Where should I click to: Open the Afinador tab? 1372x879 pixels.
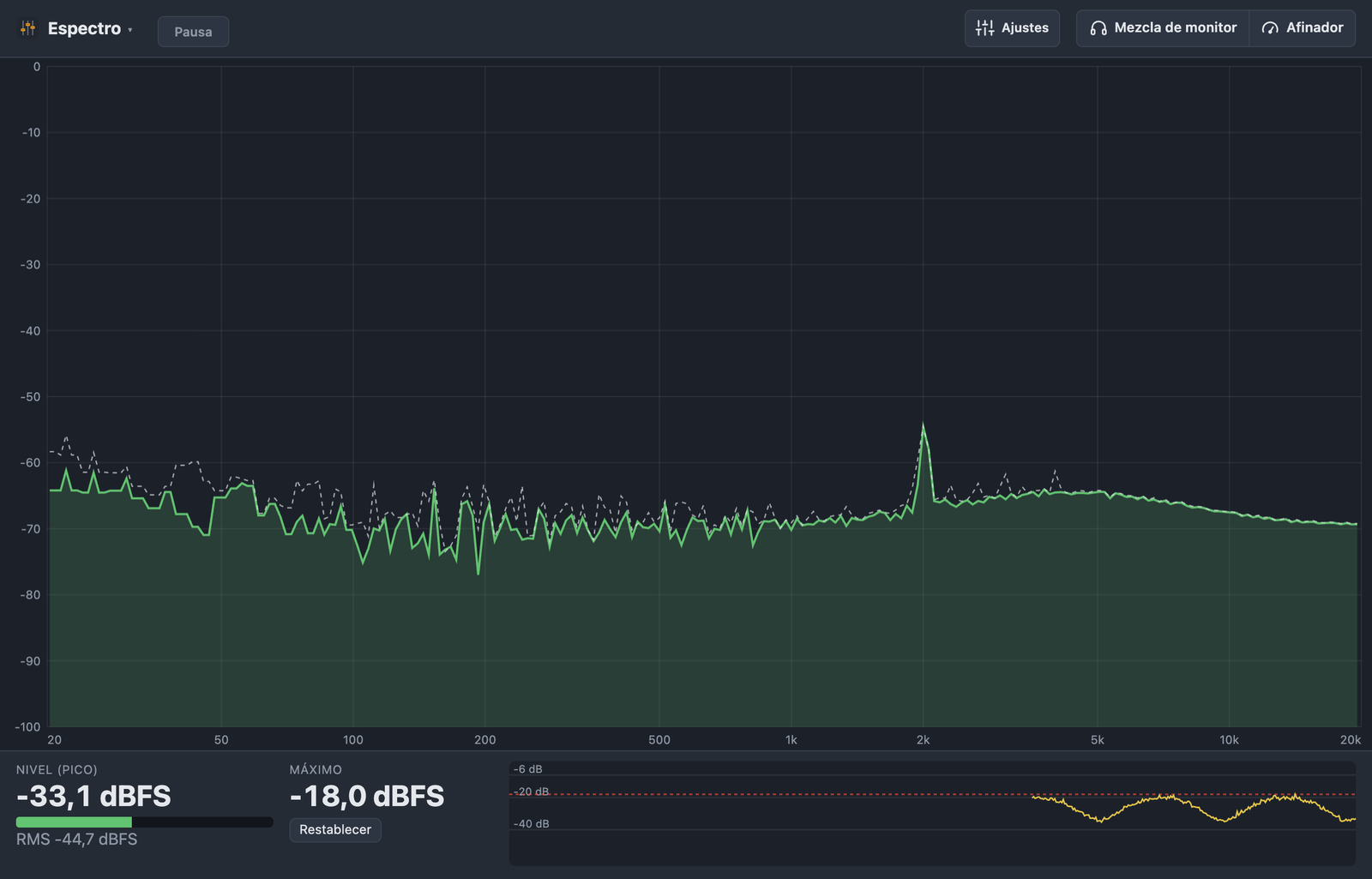coord(1302,28)
